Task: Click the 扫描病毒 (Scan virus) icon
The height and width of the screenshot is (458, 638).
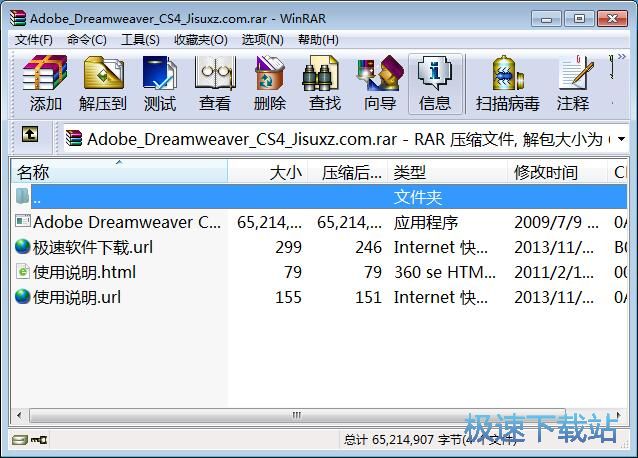Action: click(x=508, y=73)
